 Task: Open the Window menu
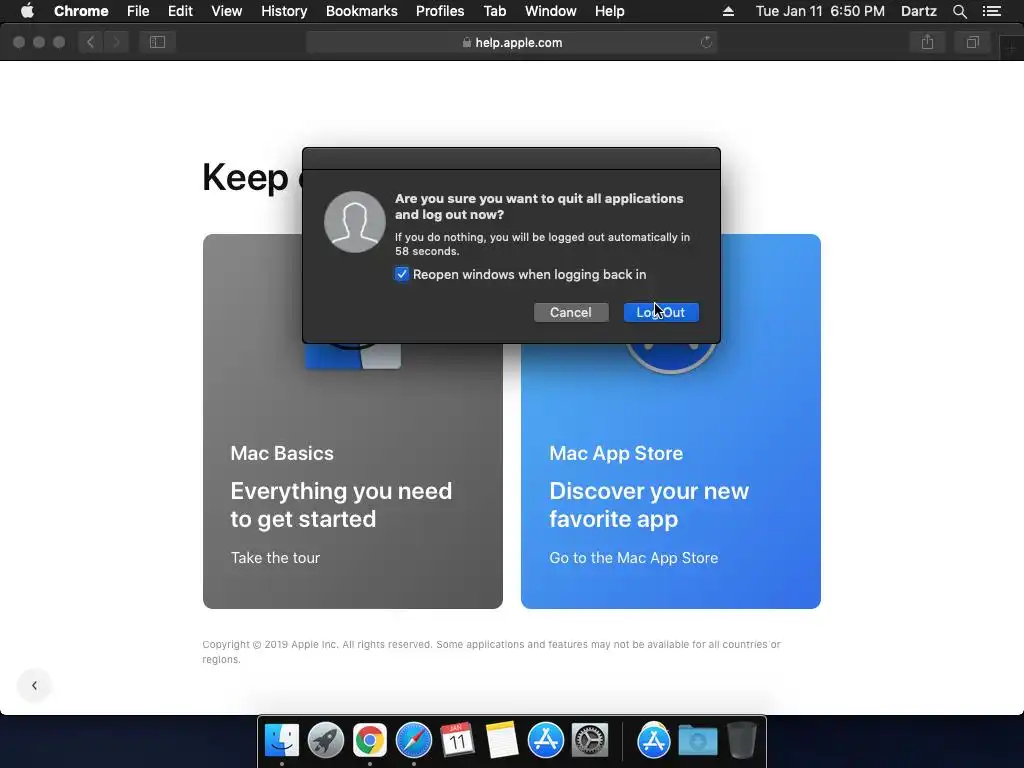[551, 11]
